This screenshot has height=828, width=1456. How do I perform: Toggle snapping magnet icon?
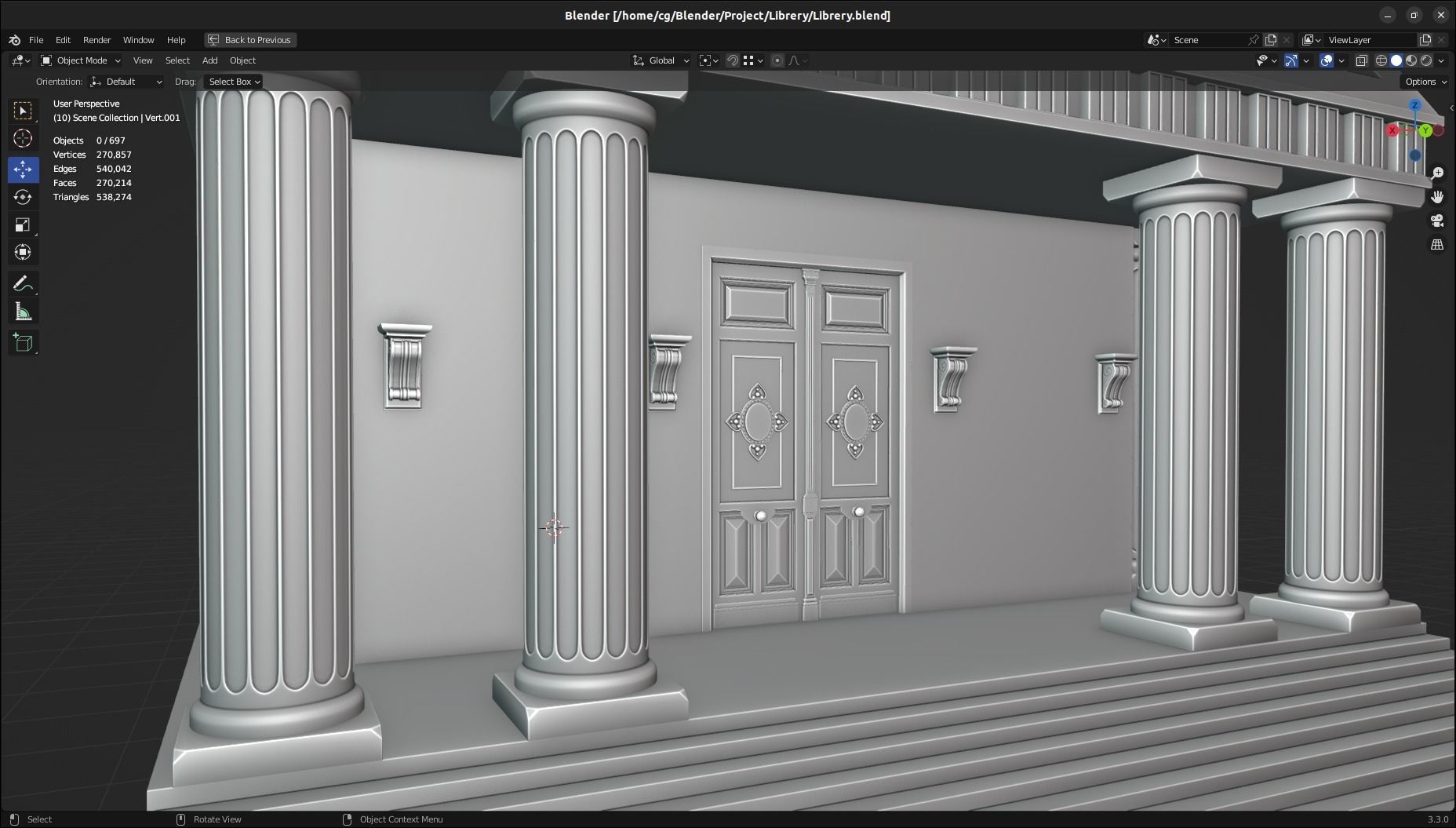click(732, 60)
